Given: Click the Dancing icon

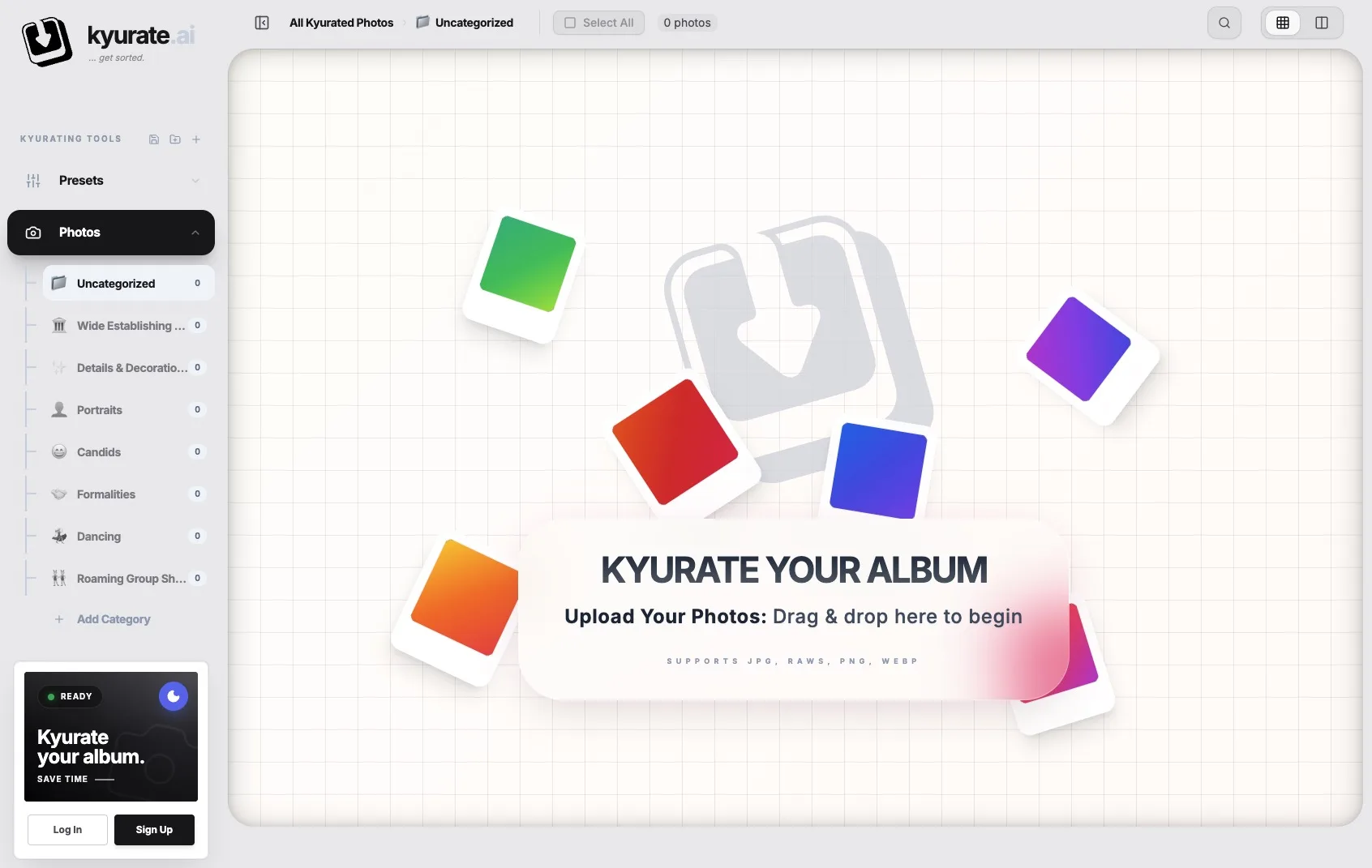Looking at the screenshot, I should [59, 536].
